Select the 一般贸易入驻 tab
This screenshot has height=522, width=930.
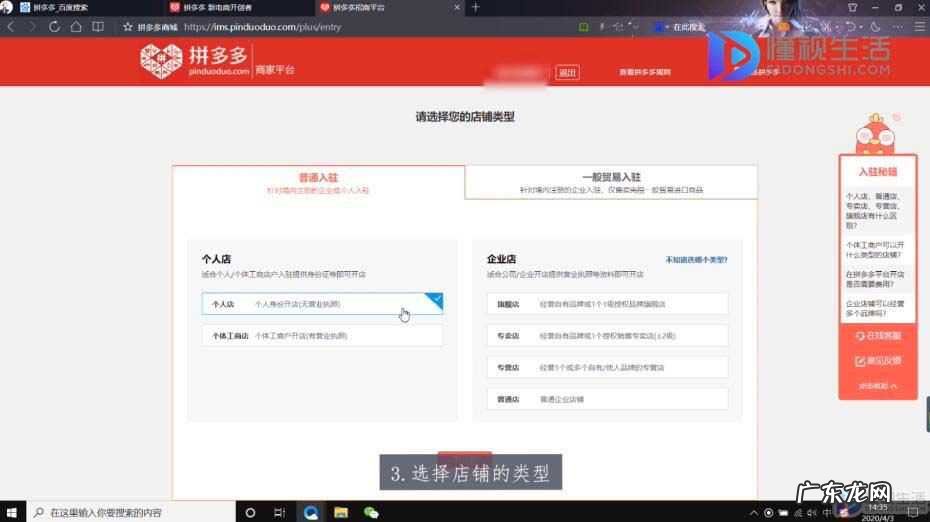(x=611, y=183)
